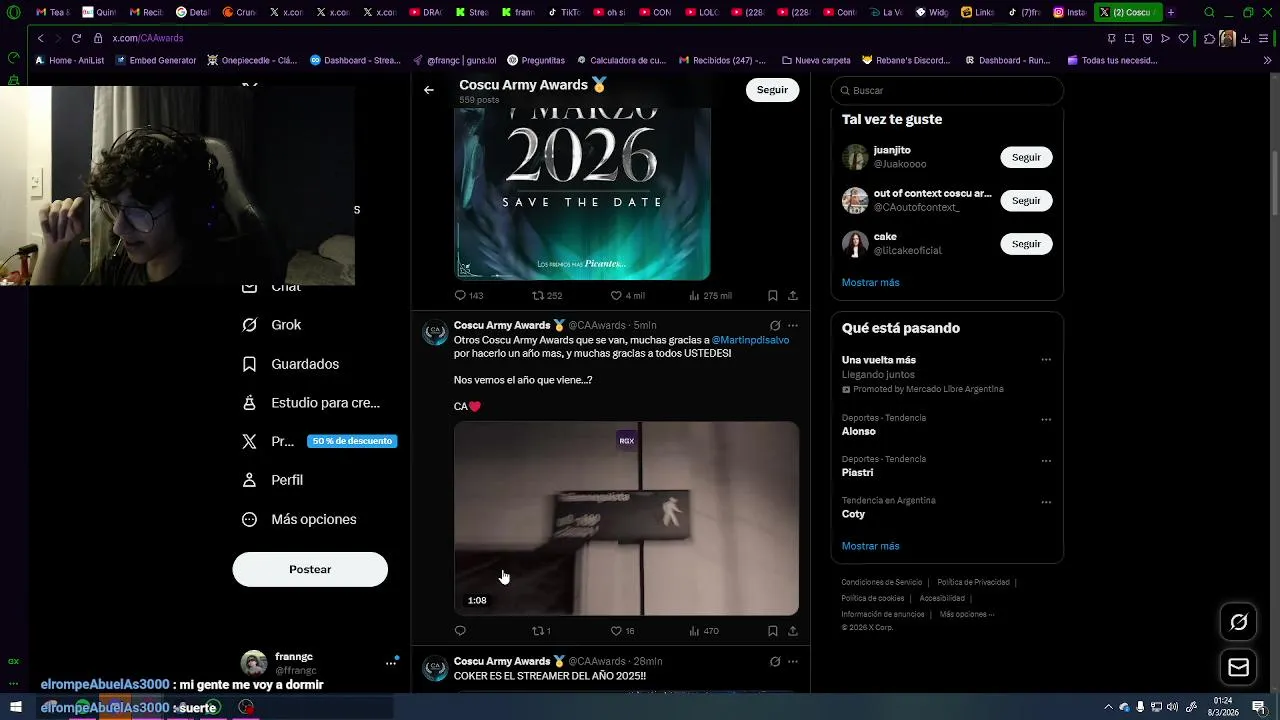This screenshot has height=720, width=1280.
Task: Open Estudio para creadores in the sidebar
Action: 311,403
